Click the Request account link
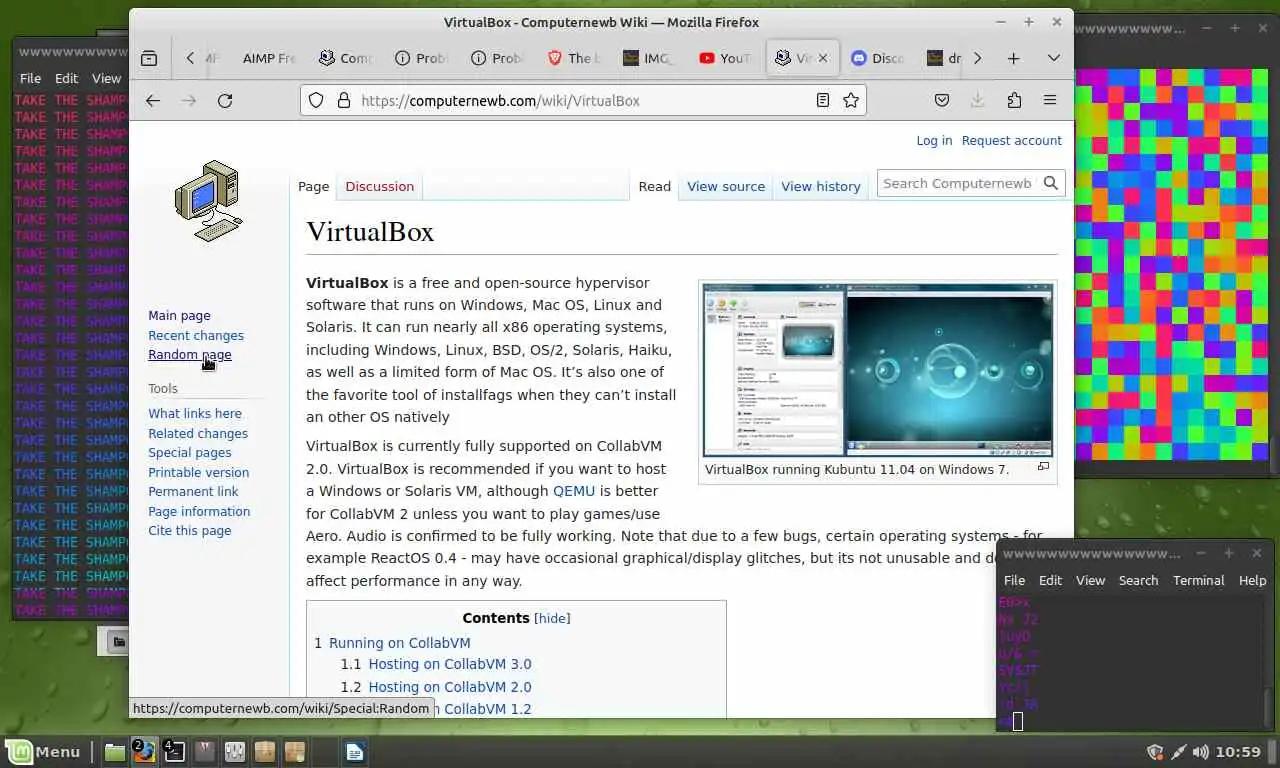Image resolution: width=1280 pixels, height=768 pixels. coord(1011,140)
